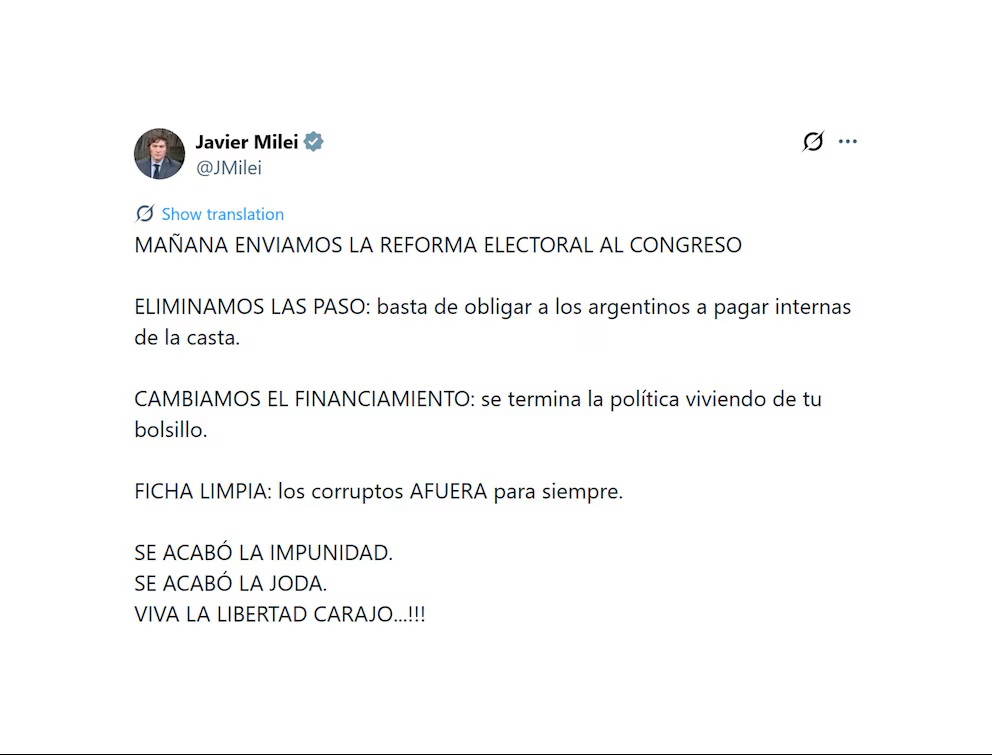
Task: Click the Javier Milei display name
Action: coord(247,141)
